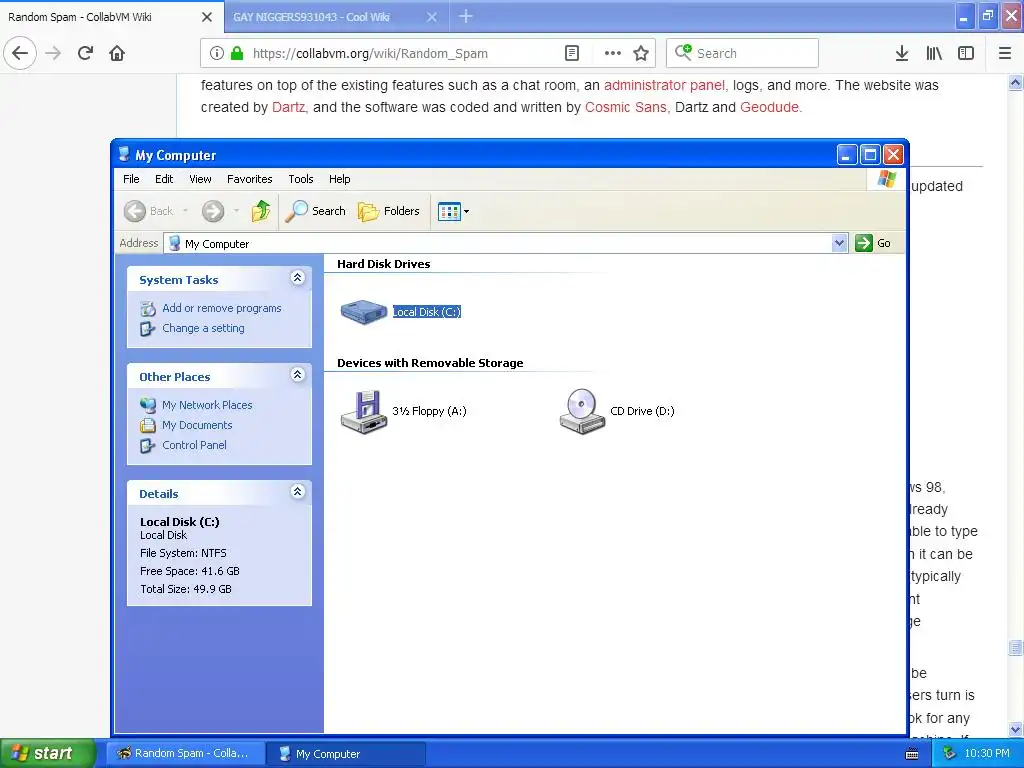1024x768 pixels.
Task: Click the system tray network icon
Action: coord(948,754)
